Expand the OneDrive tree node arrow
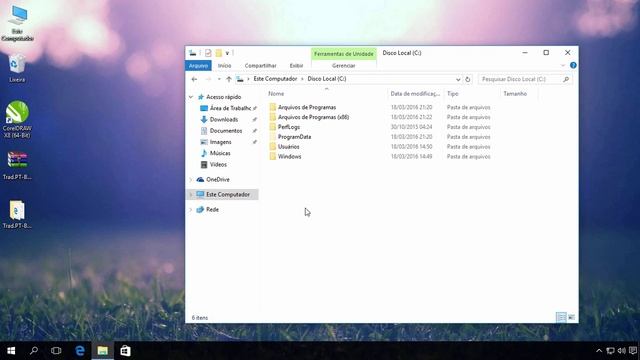 [x=191, y=180]
